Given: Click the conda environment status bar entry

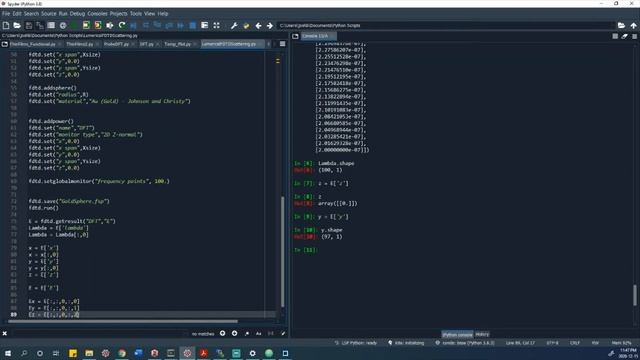Looking at the screenshot, I should pos(465,343).
